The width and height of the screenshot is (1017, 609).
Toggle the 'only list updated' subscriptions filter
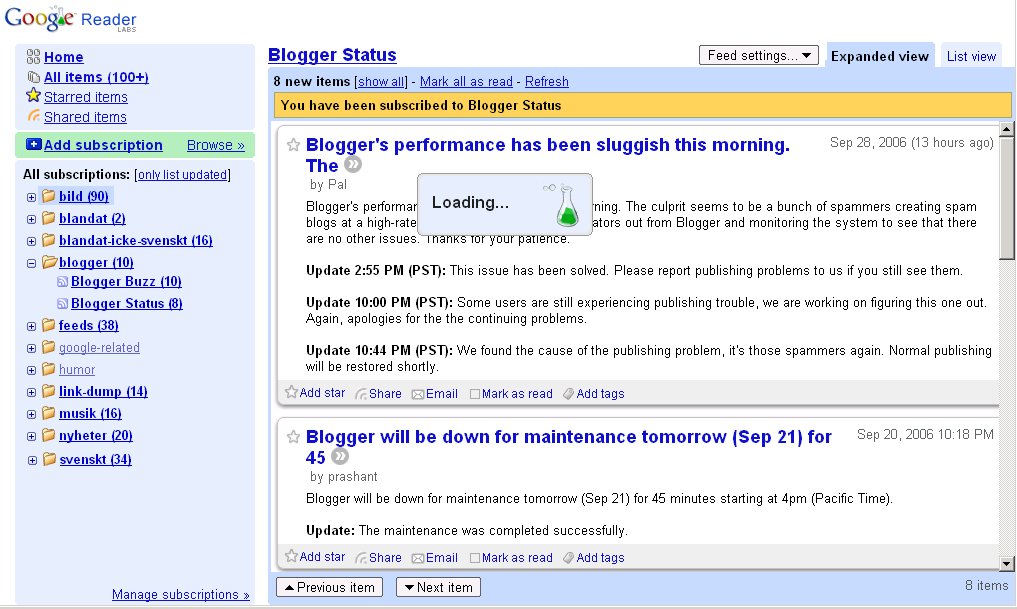click(x=182, y=174)
